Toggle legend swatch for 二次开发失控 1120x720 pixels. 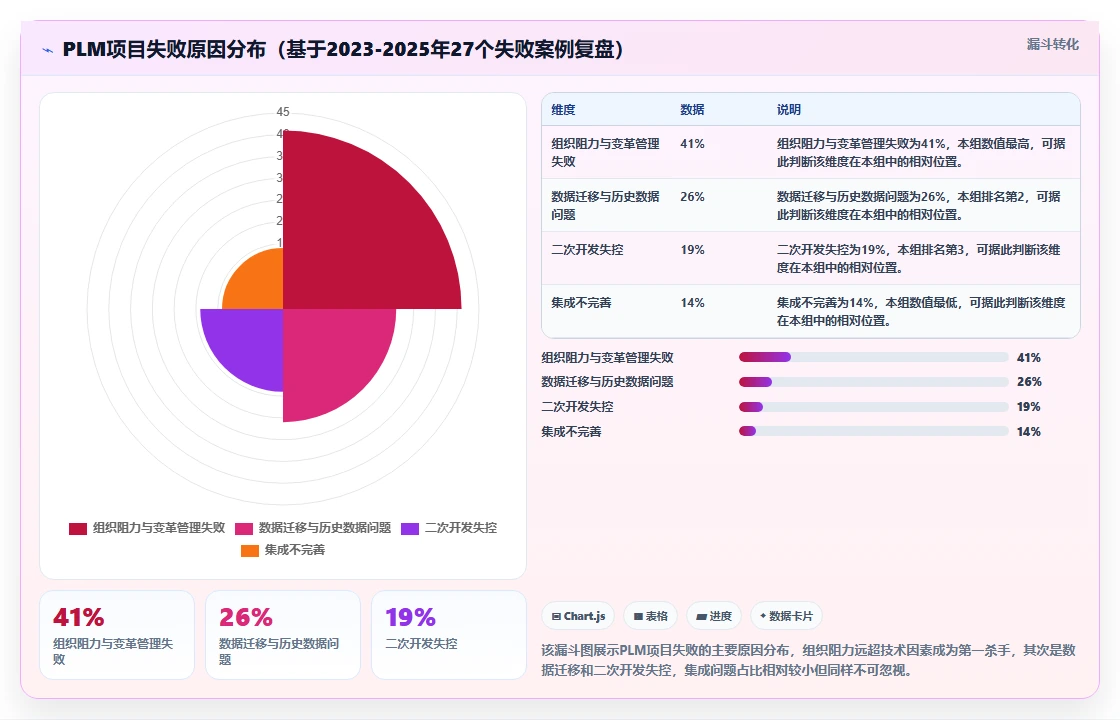(x=410, y=529)
